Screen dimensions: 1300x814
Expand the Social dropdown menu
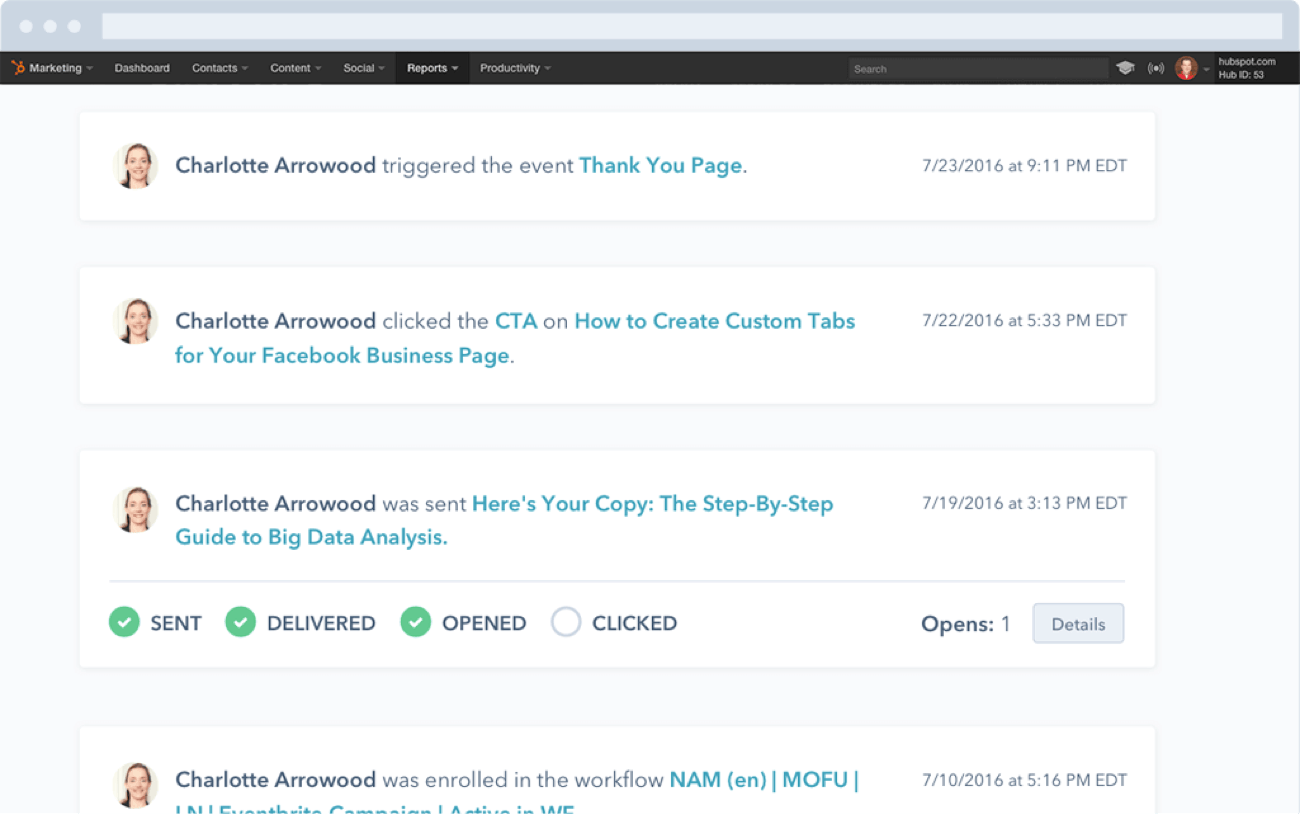(x=364, y=68)
